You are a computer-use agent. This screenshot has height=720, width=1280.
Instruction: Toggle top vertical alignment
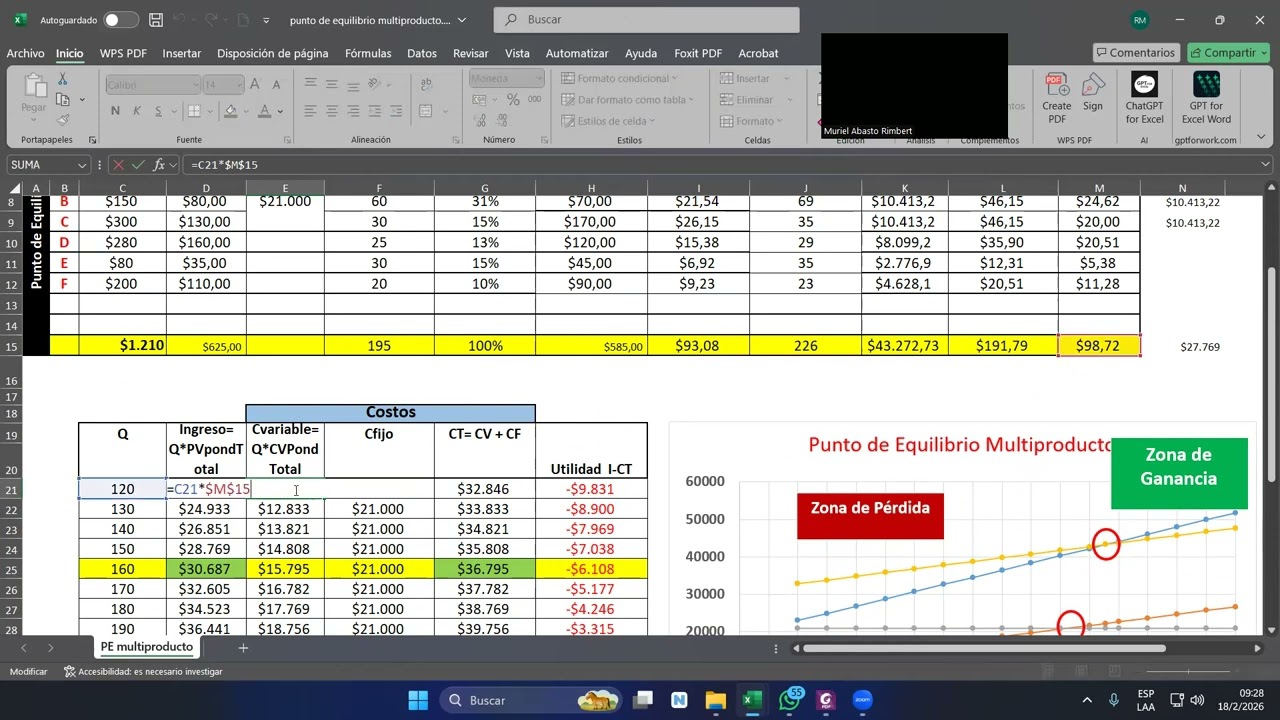pos(311,84)
